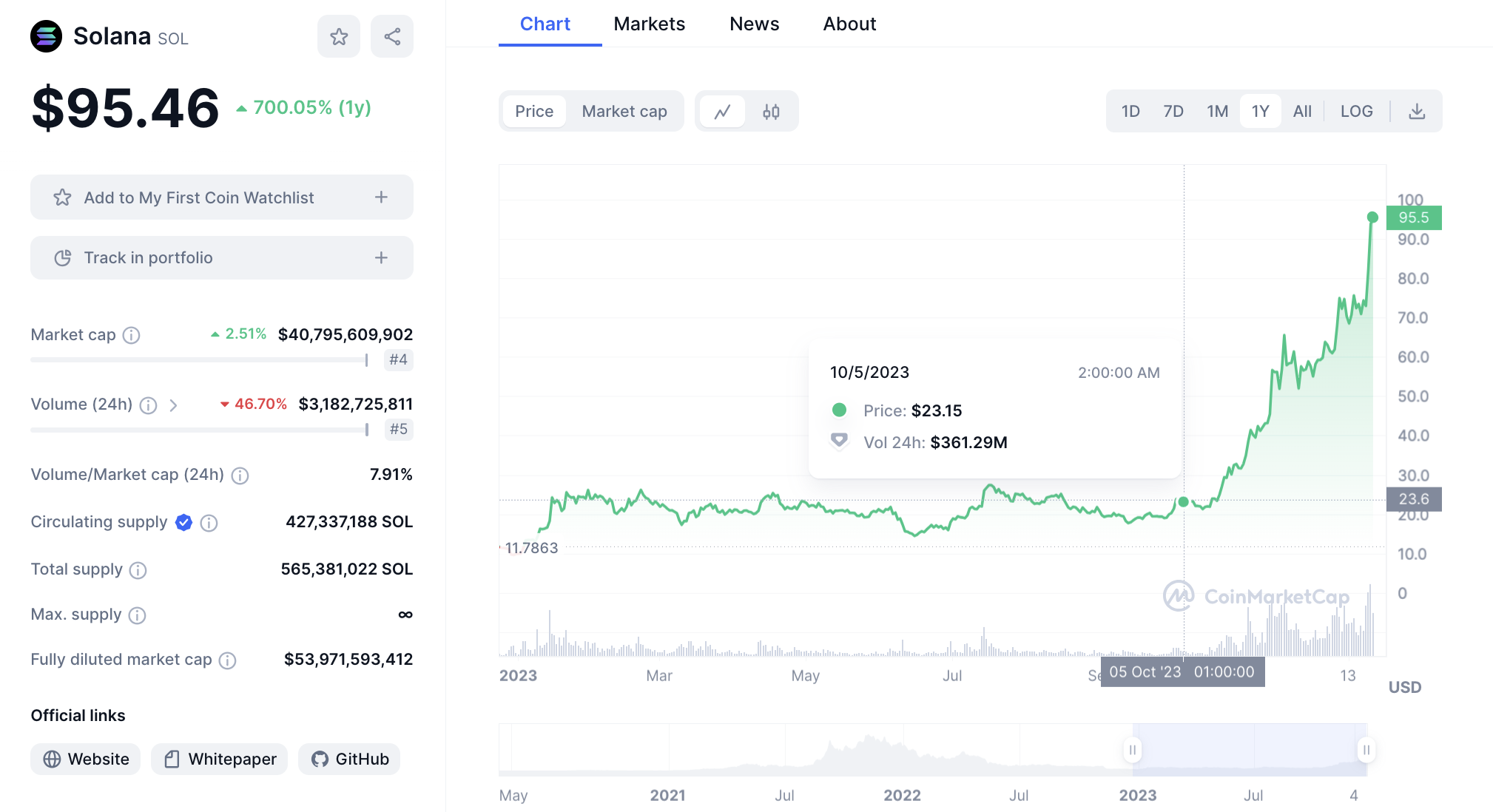Open the News tab

[754, 24]
